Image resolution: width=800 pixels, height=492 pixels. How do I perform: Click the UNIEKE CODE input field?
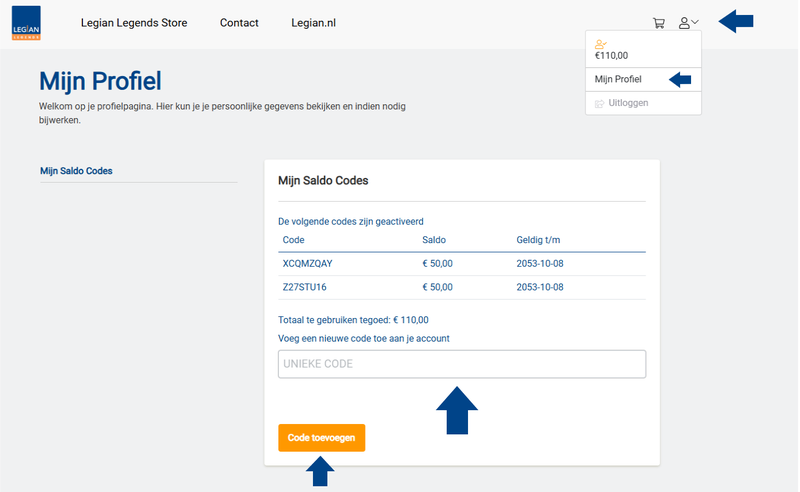pyautogui.click(x=462, y=364)
